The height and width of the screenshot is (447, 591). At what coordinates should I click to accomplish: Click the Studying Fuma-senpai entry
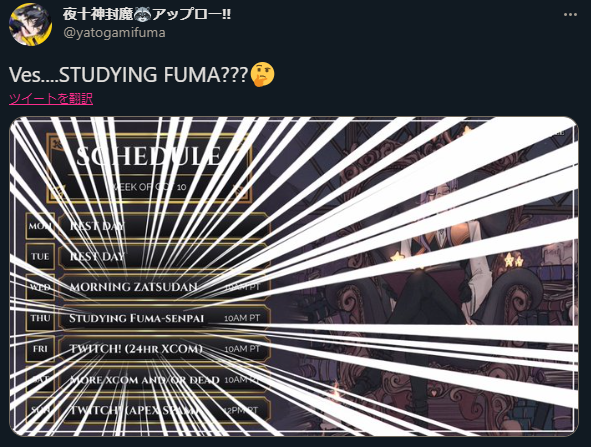click(136, 318)
